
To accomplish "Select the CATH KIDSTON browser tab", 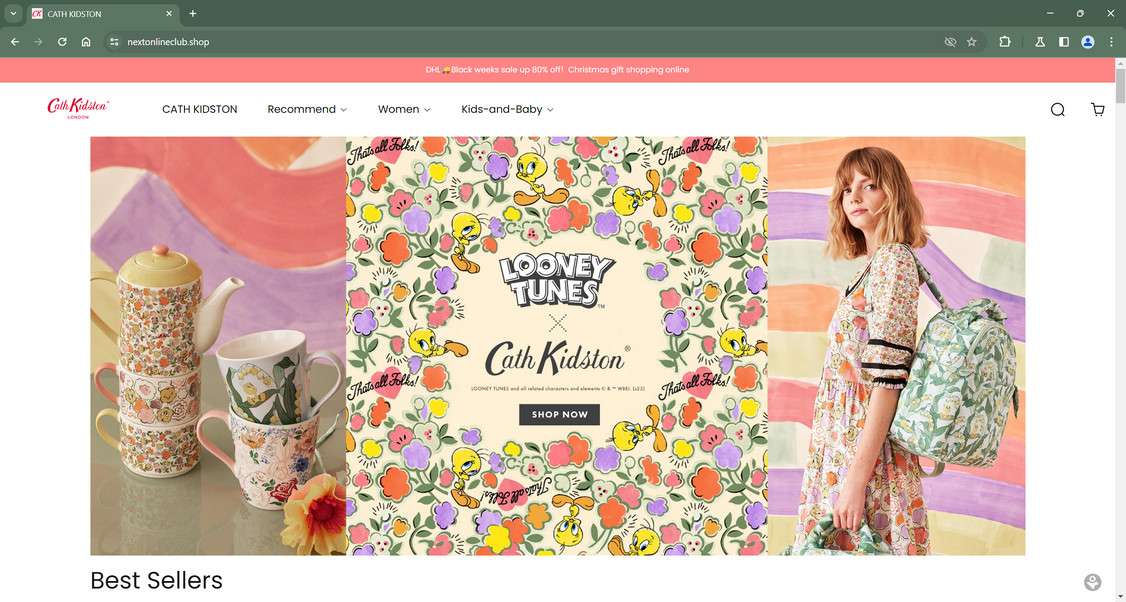I will (103, 14).
